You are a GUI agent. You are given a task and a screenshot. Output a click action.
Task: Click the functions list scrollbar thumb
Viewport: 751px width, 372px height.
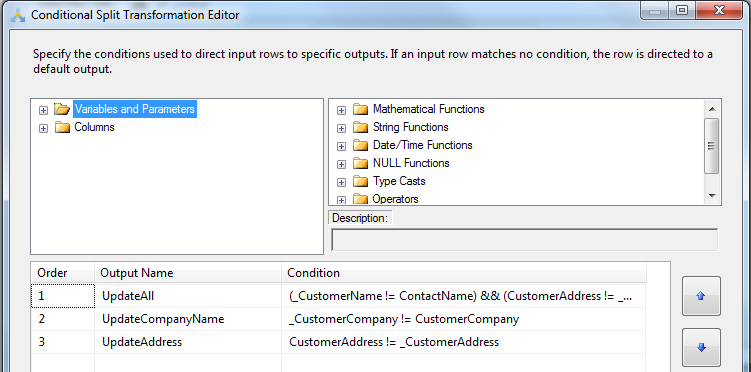(x=712, y=146)
